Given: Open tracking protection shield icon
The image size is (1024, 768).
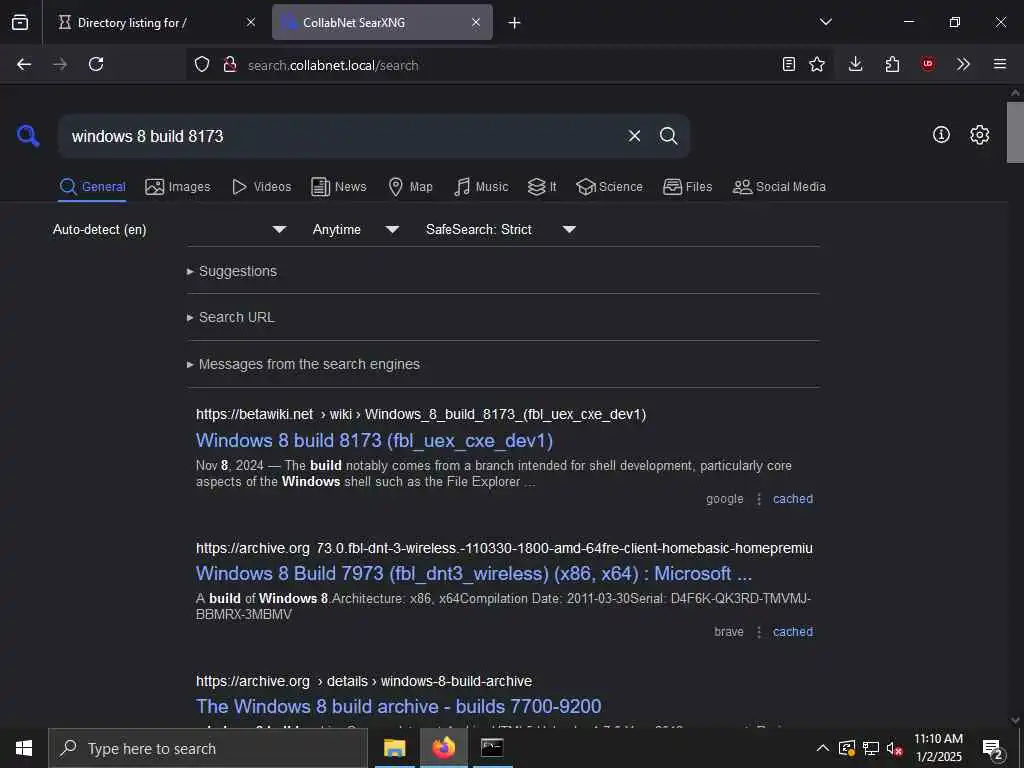Looking at the screenshot, I should click(x=202, y=65).
